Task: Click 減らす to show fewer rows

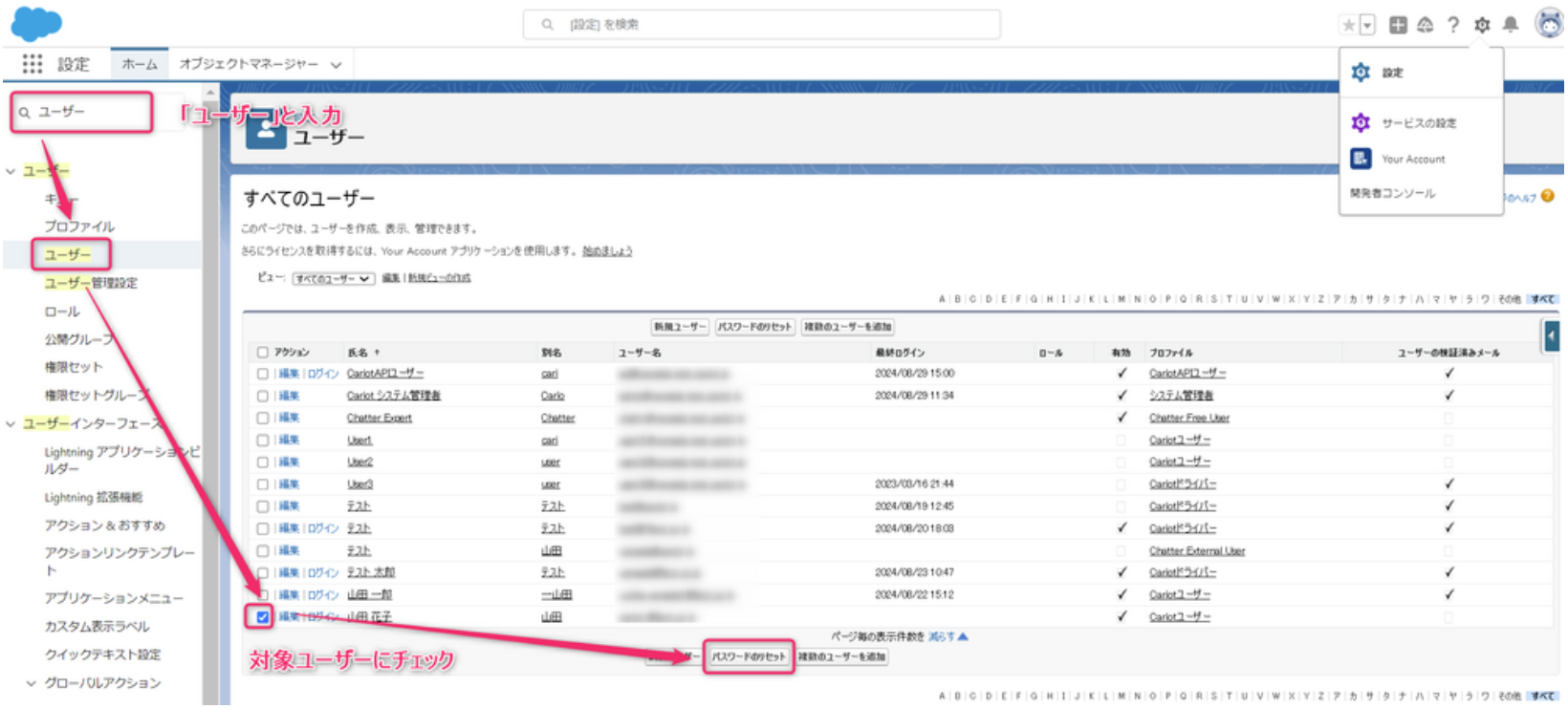Action: 947,636
